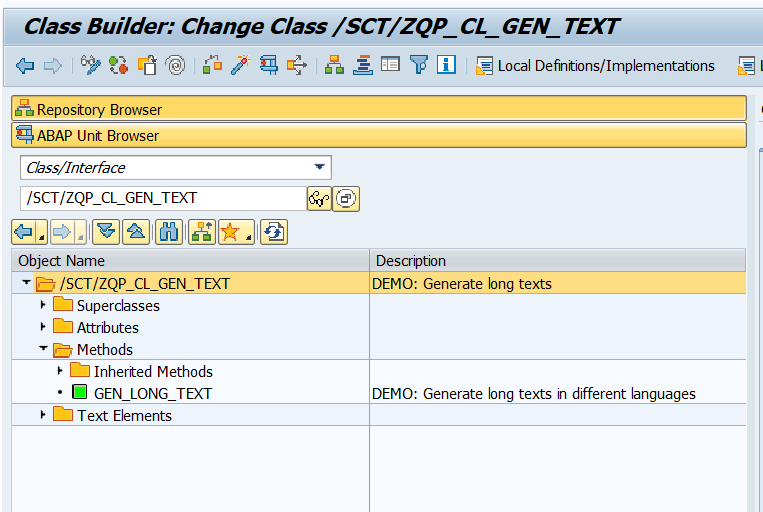Viewport: 763px width, 512px height.
Task: Click the glasses Display button beside class name
Action: pyautogui.click(x=319, y=199)
